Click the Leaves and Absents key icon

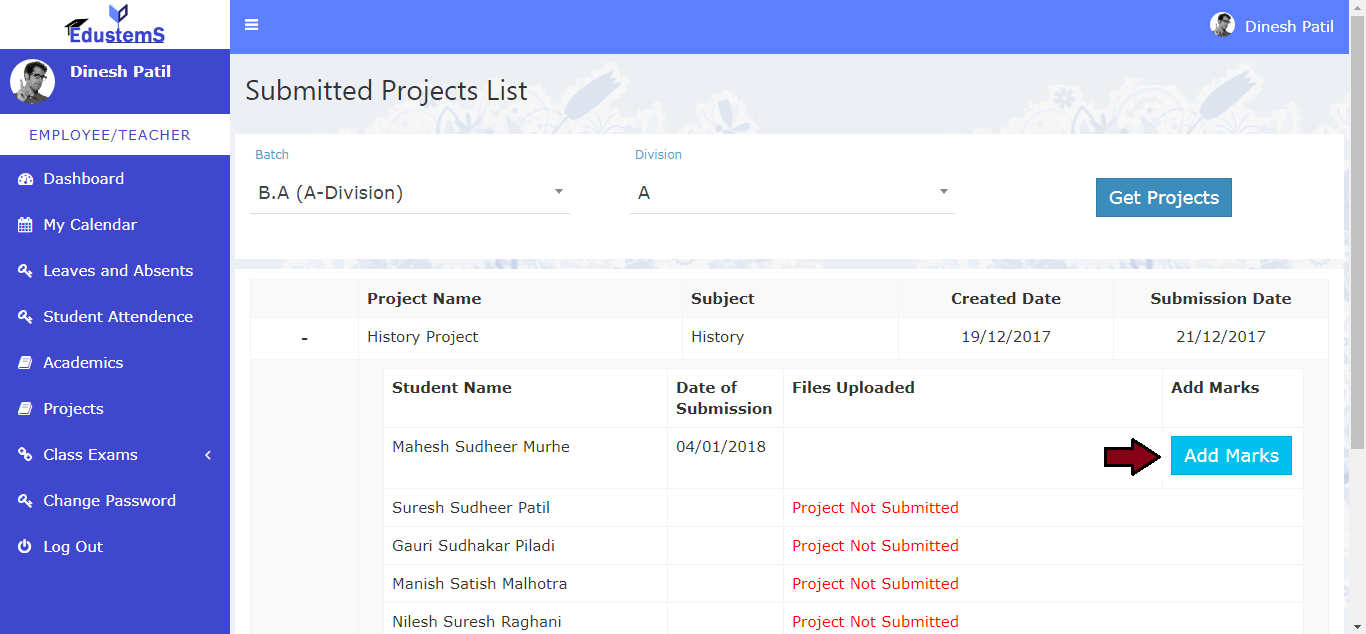[x=25, y=271]
